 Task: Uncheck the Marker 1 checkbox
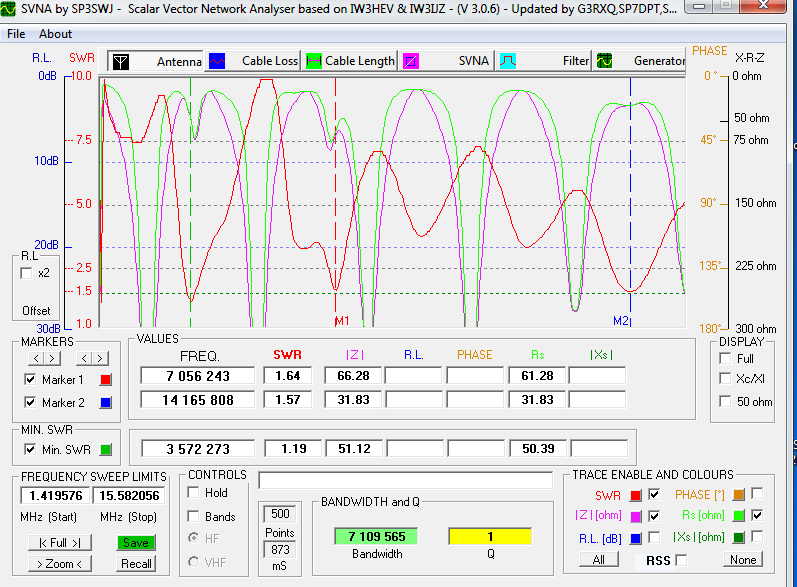point(30,380)
